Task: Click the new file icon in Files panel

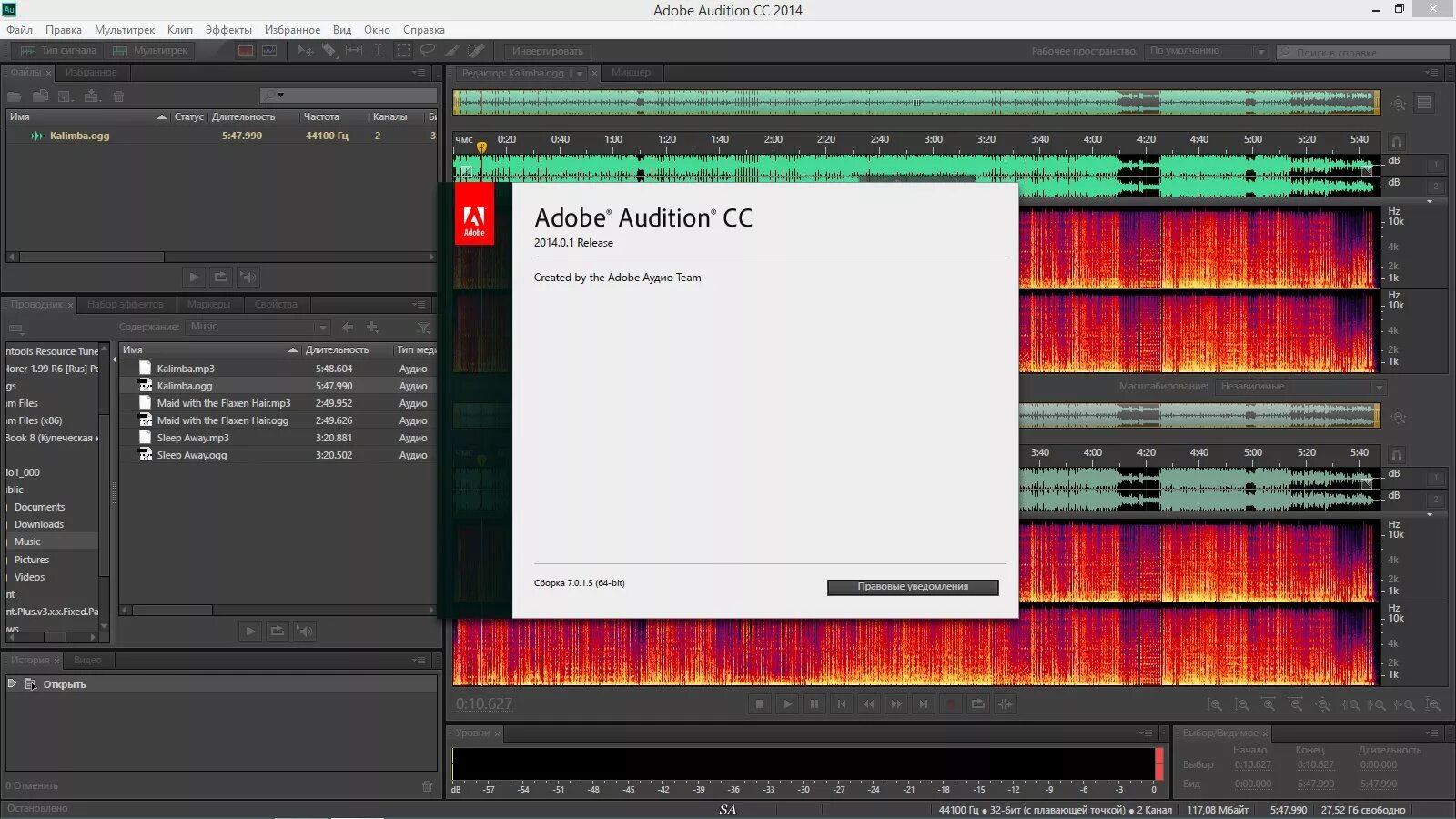Action: coord(66,96)
